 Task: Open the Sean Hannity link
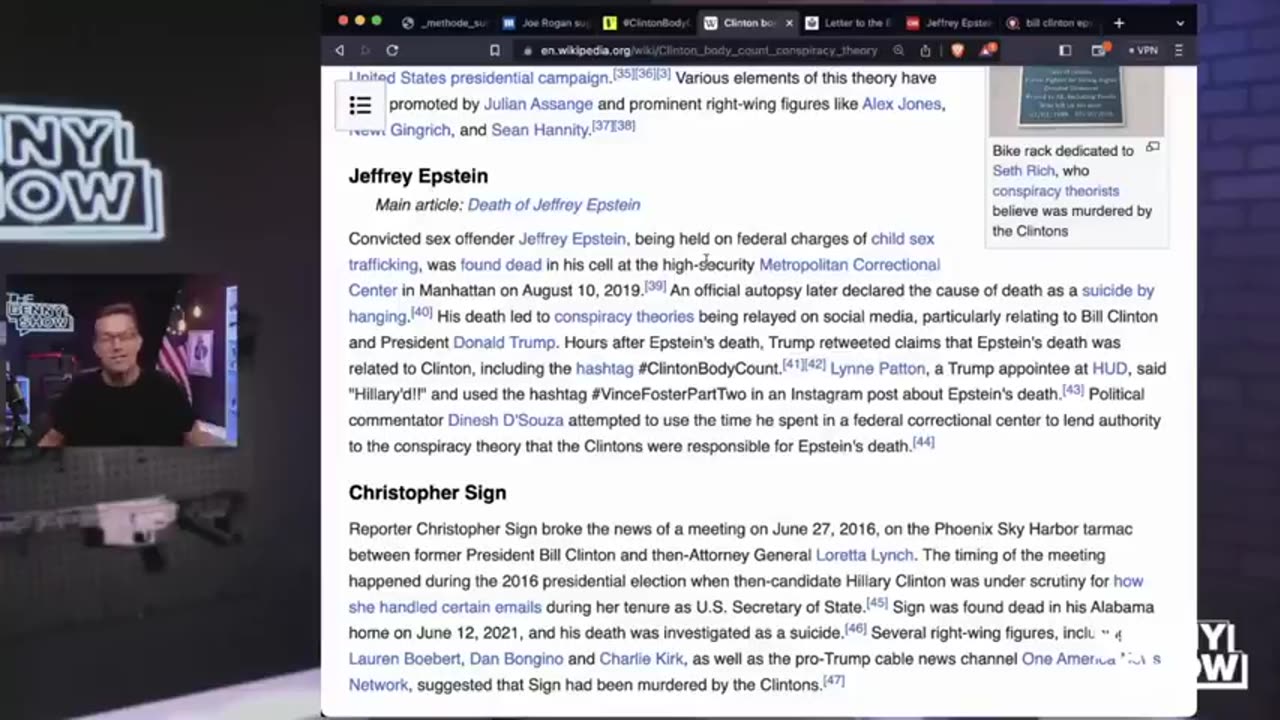click(540, 130)
